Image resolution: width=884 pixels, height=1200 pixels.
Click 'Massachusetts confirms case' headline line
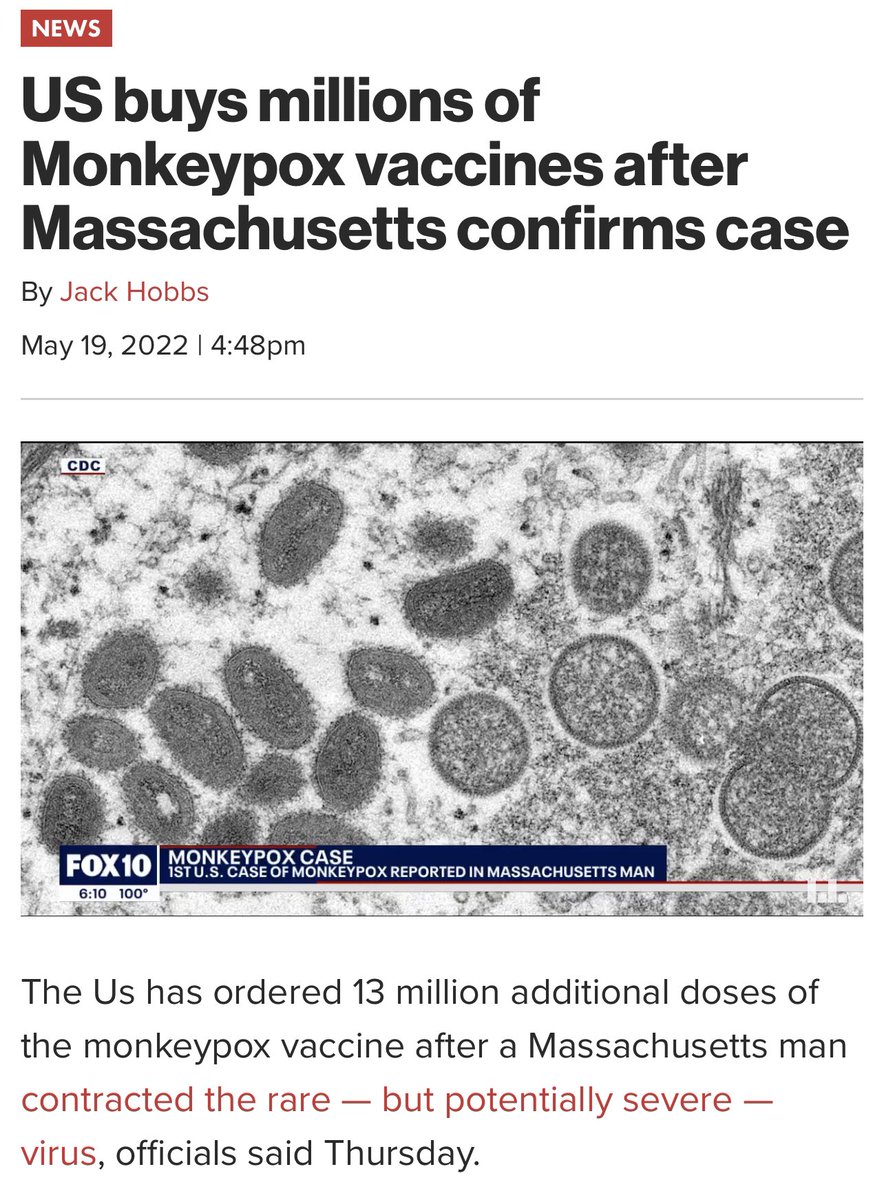click(x=435, y=228)
